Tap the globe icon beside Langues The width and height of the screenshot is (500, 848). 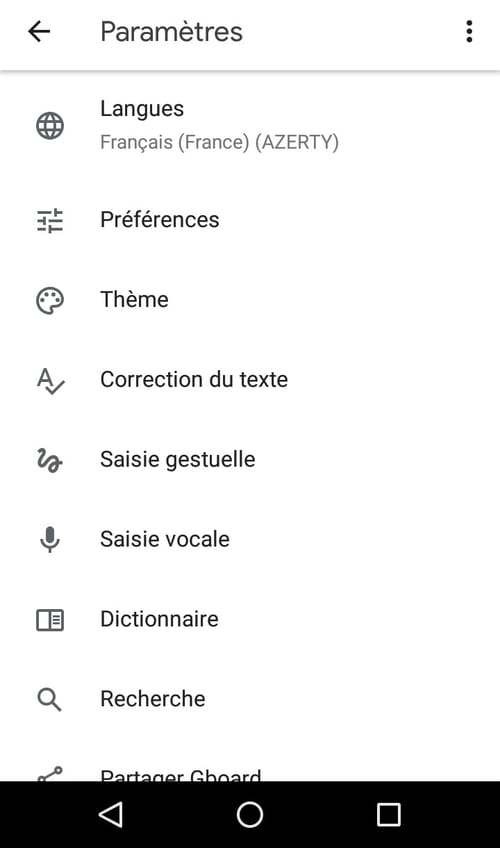tap(50, 125)
